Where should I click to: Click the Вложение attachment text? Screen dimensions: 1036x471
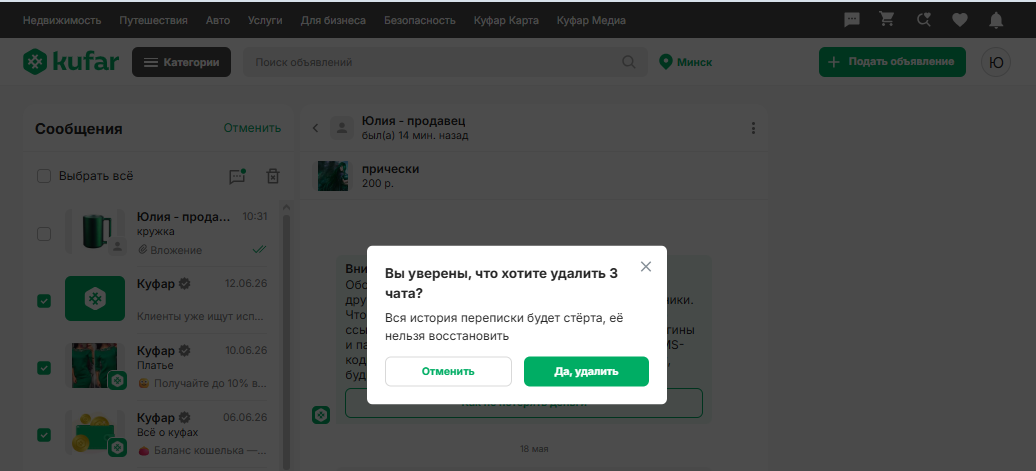176,250
